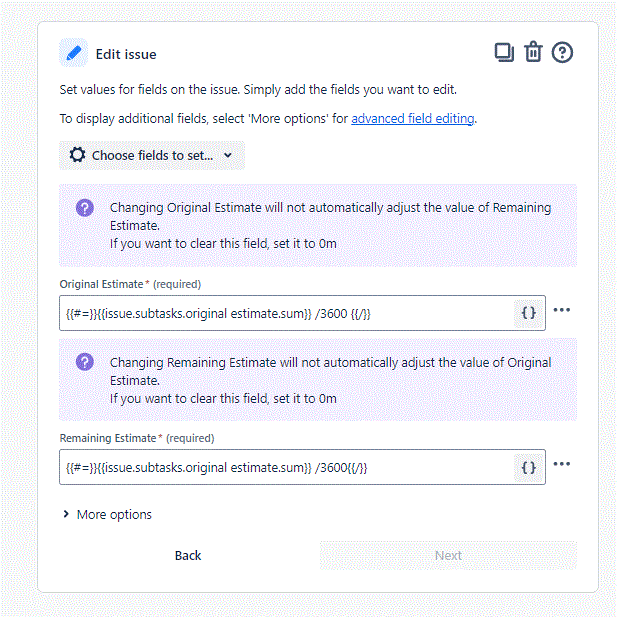Screen dimensions: 617x617
Task: Follow the advanced field editing link
Action: (x=412, y=118)
